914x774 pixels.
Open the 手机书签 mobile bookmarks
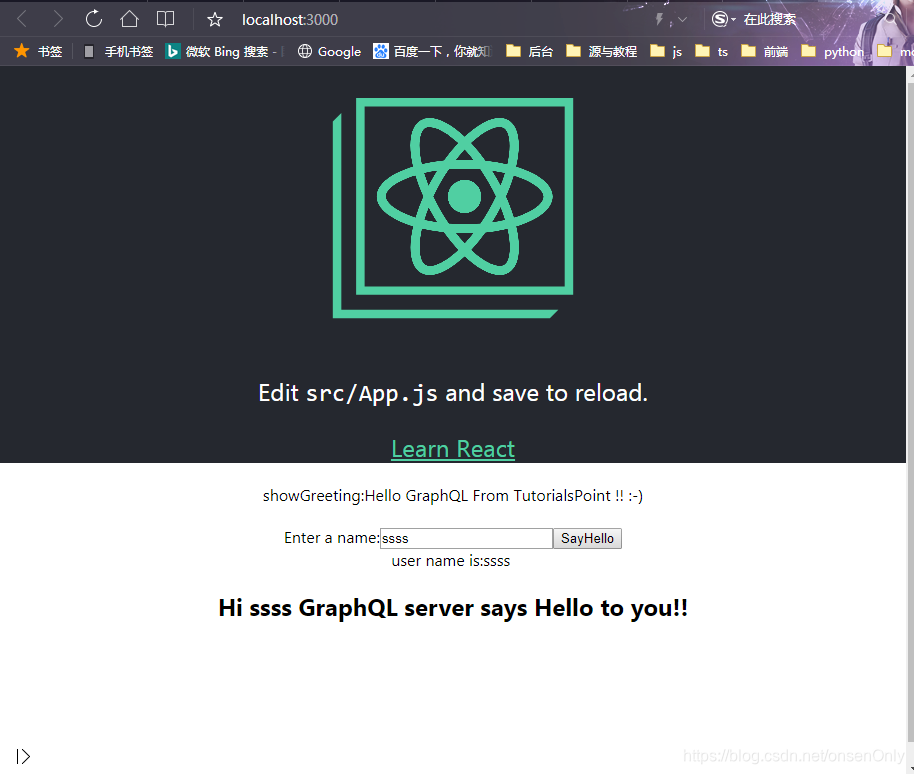click(118, 51)
